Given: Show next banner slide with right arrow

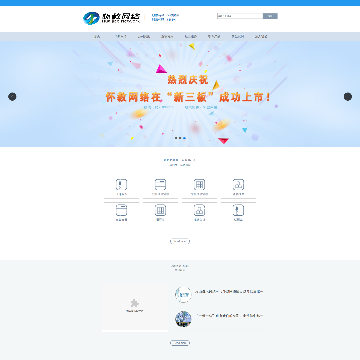Looking at the screenshot, I should pyautogui.click(x=348, y=97).
